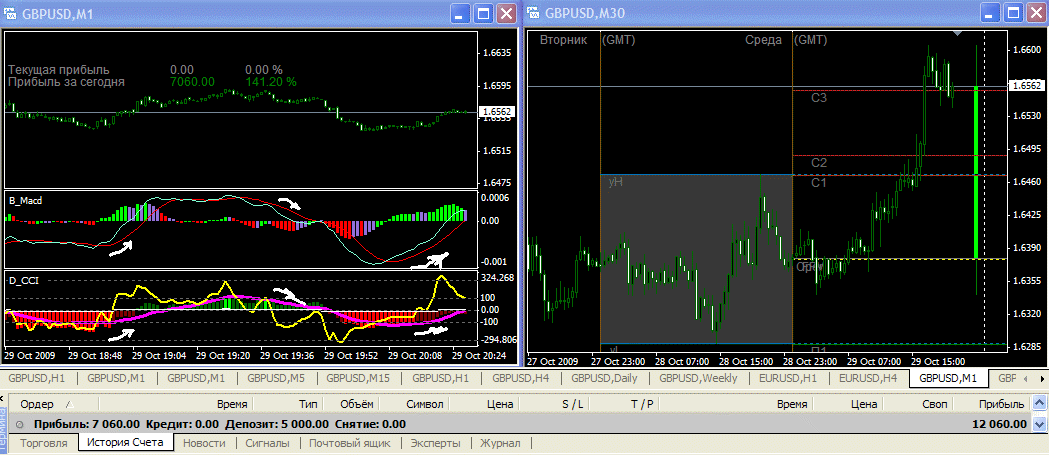
Task: Click the S / L column header
Action: (x=573, y=404)
